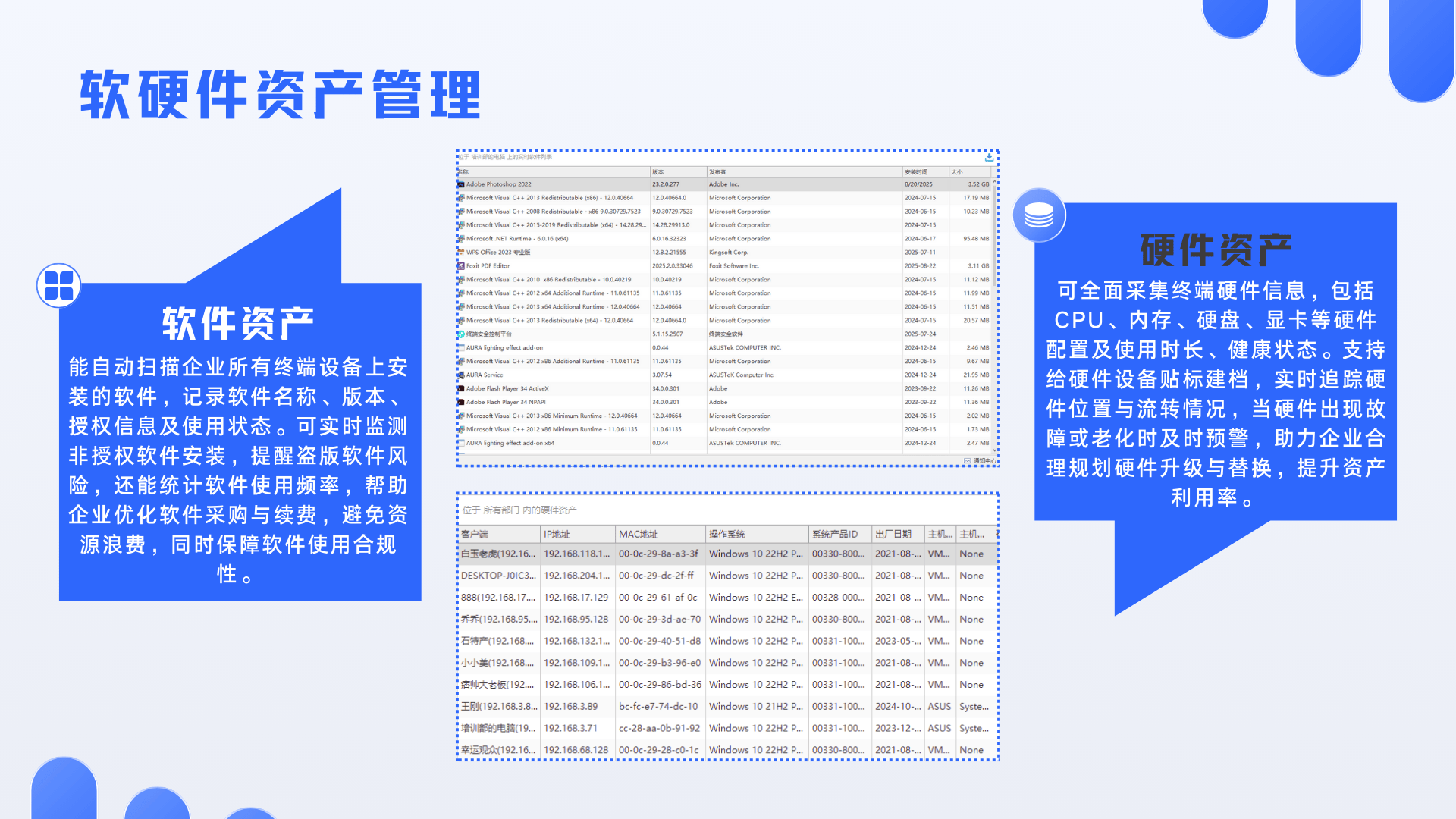Viewport: 1456px width, 819px height.
Task: Select the 白玉老虎 hardware asset row
Action: click(497, 554)
